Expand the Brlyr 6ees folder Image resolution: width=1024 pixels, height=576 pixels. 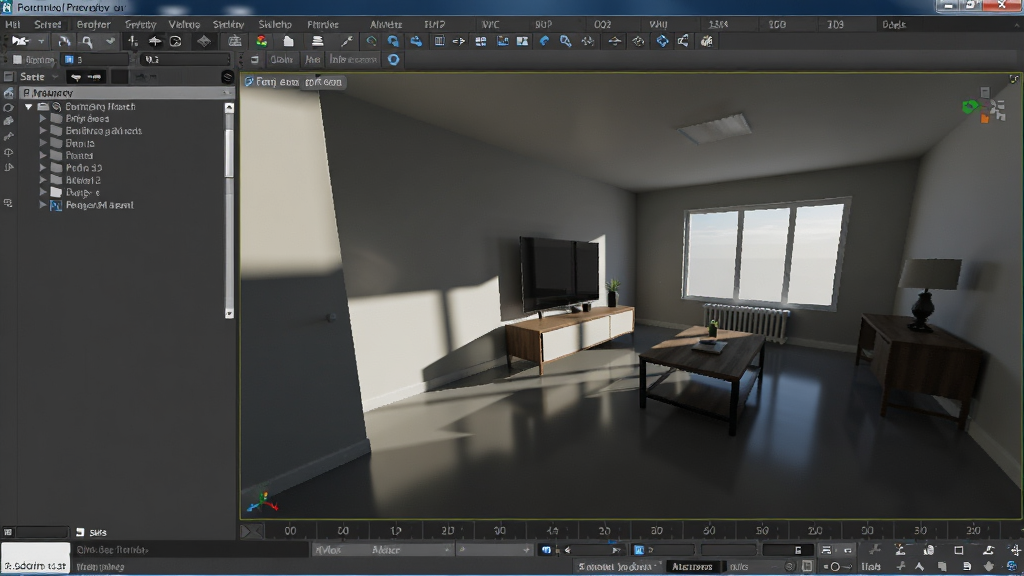(43, 119)
